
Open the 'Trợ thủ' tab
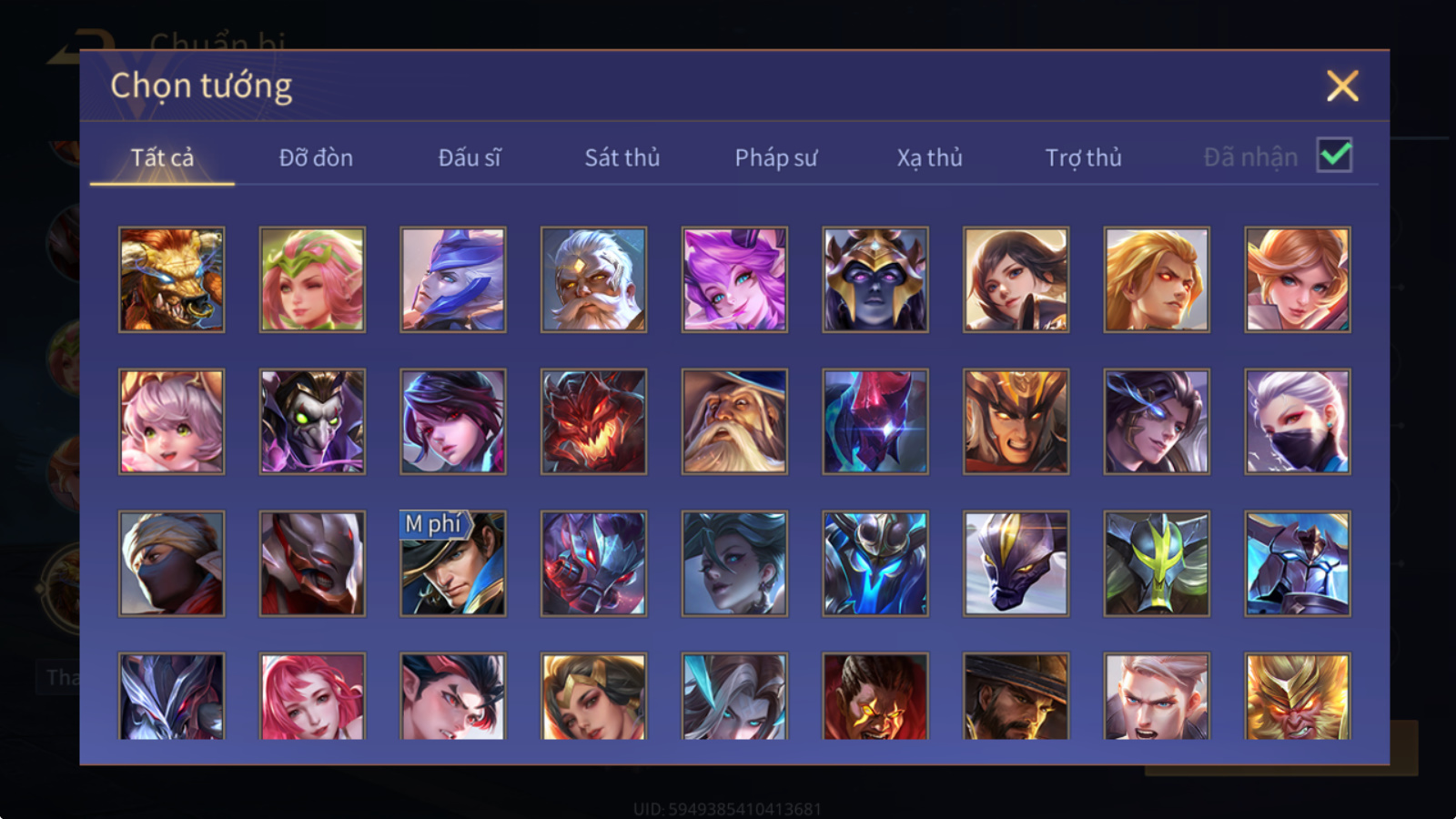[1083, 157]
